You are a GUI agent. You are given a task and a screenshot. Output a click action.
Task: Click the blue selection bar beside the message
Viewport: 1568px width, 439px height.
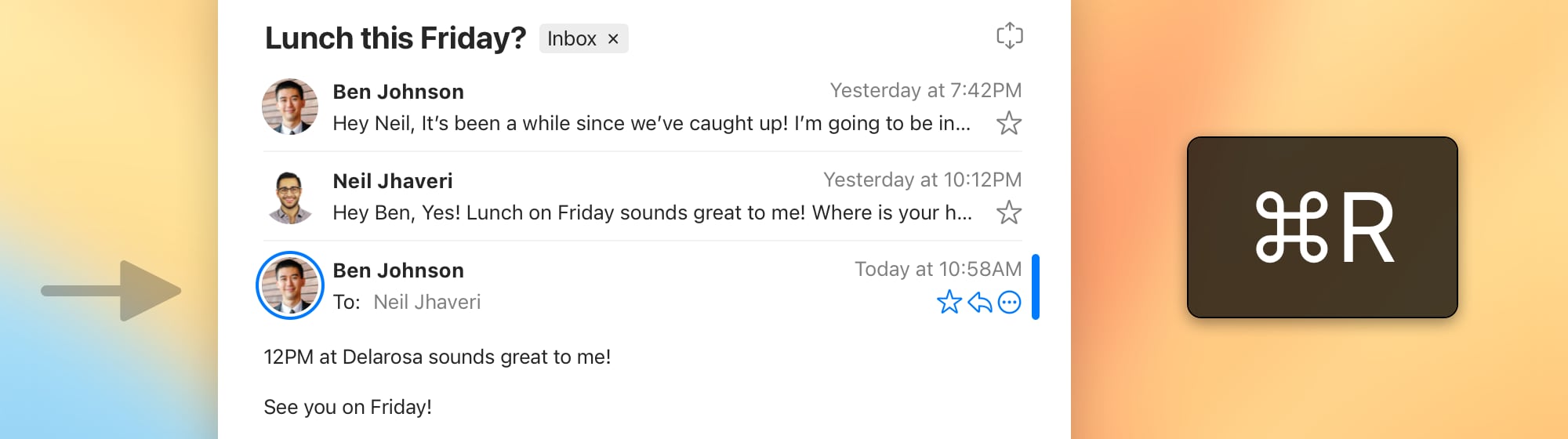(1035, 287)
